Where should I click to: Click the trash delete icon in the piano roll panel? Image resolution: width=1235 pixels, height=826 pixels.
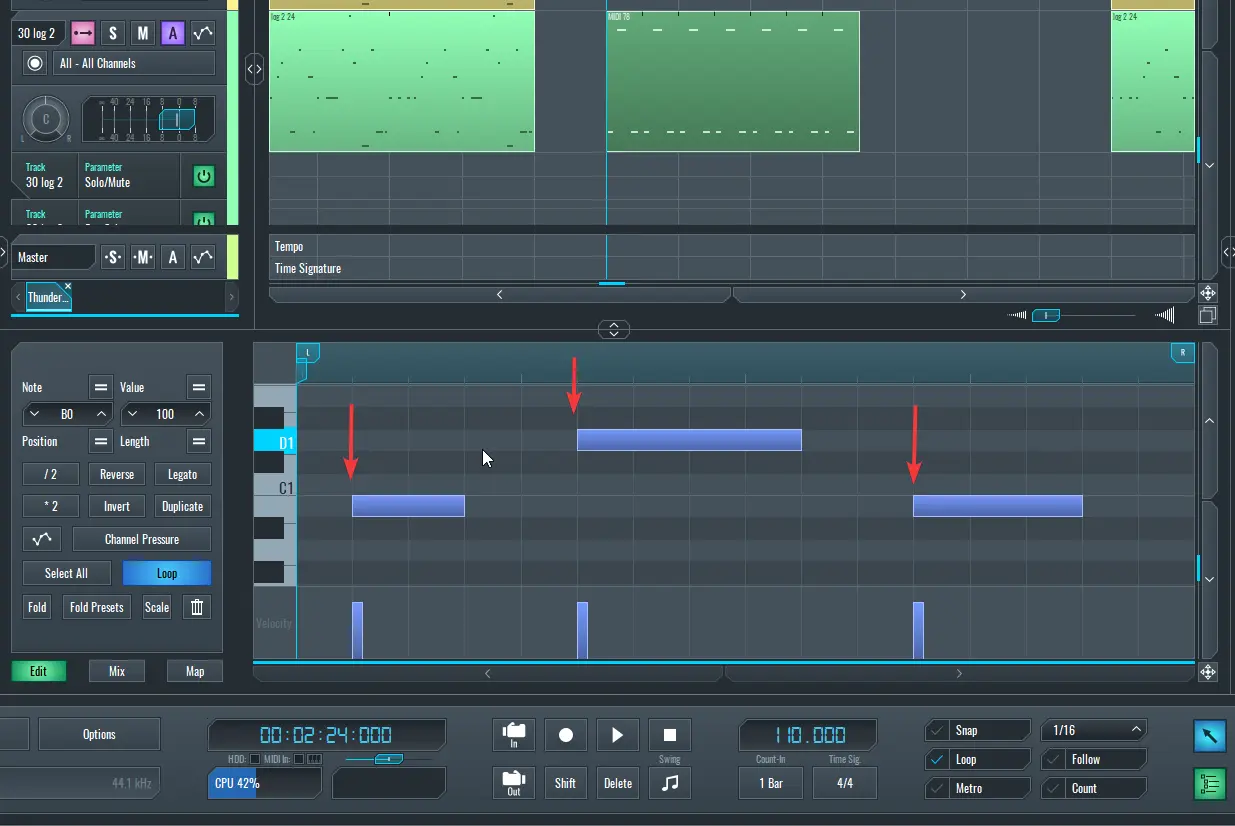tap(197, 607)
